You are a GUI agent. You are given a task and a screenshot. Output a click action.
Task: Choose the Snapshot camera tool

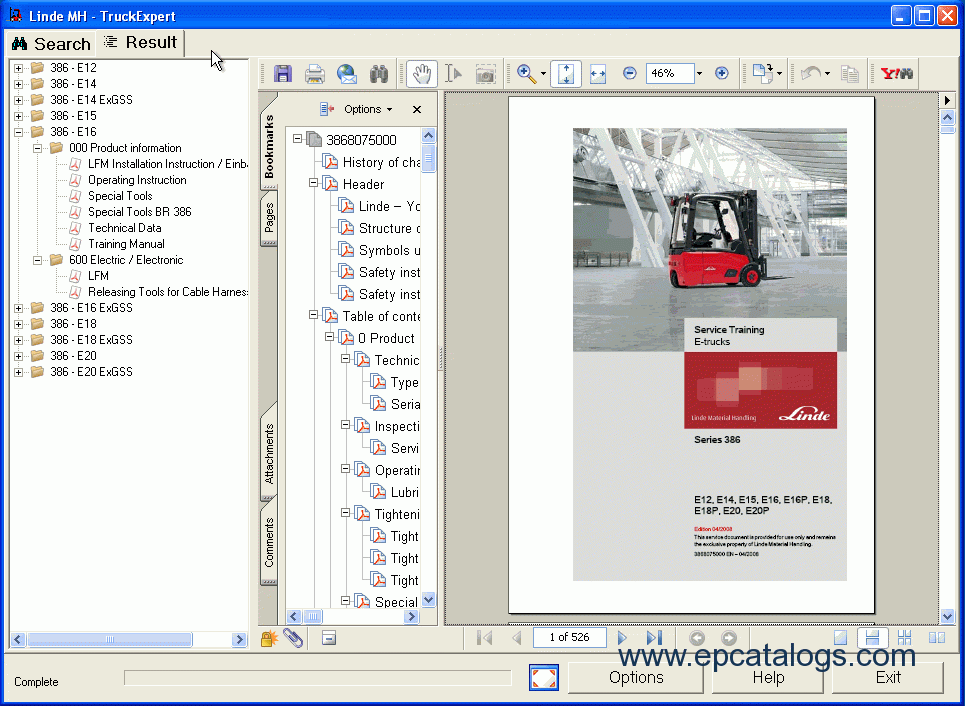tap(486, 74)
